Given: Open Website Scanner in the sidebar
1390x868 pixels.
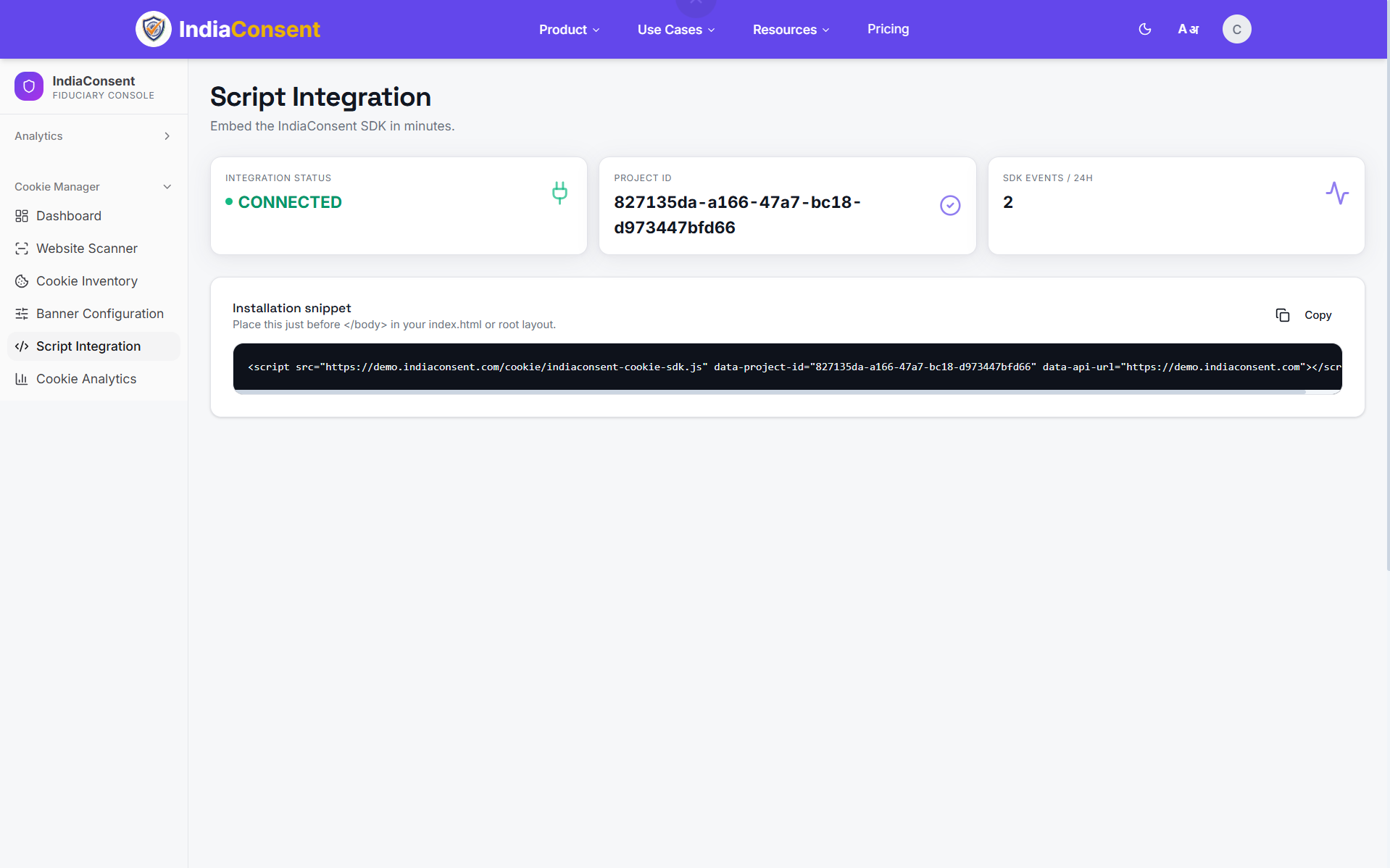Looking at the screenshot, I should (x=93, y=249).
